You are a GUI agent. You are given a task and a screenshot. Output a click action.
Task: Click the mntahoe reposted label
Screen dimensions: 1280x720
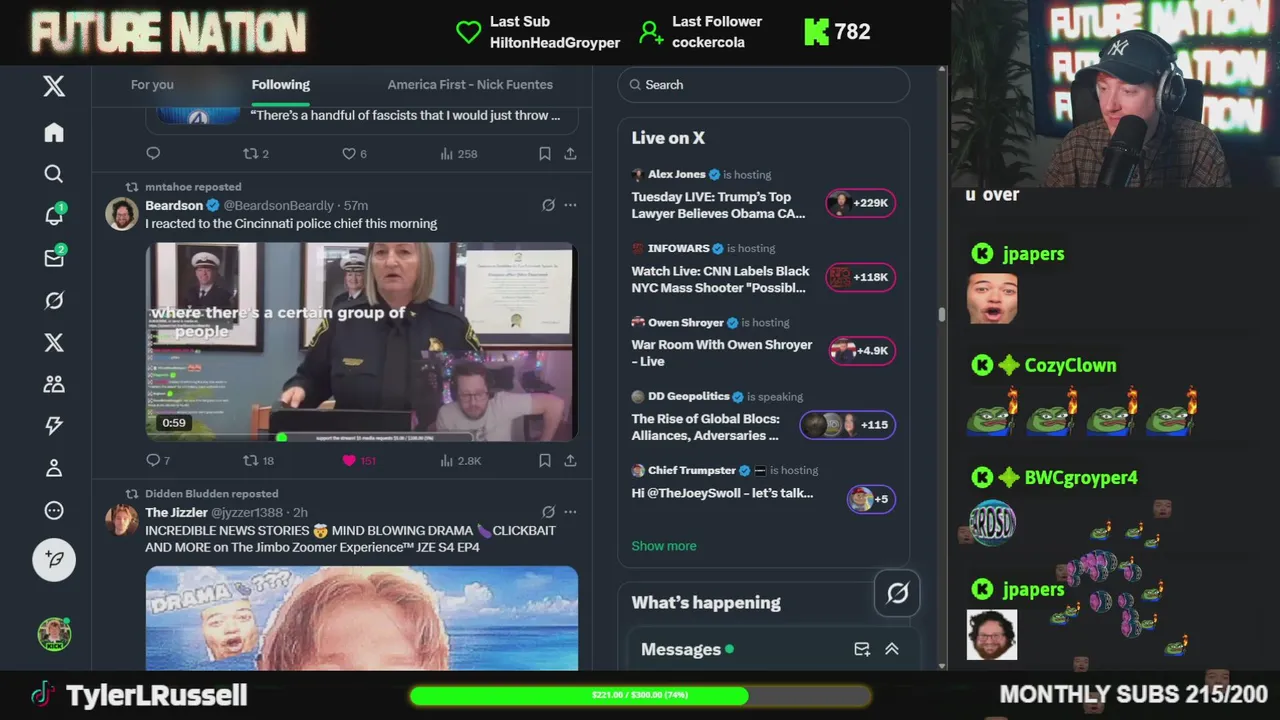click(193, 187)
